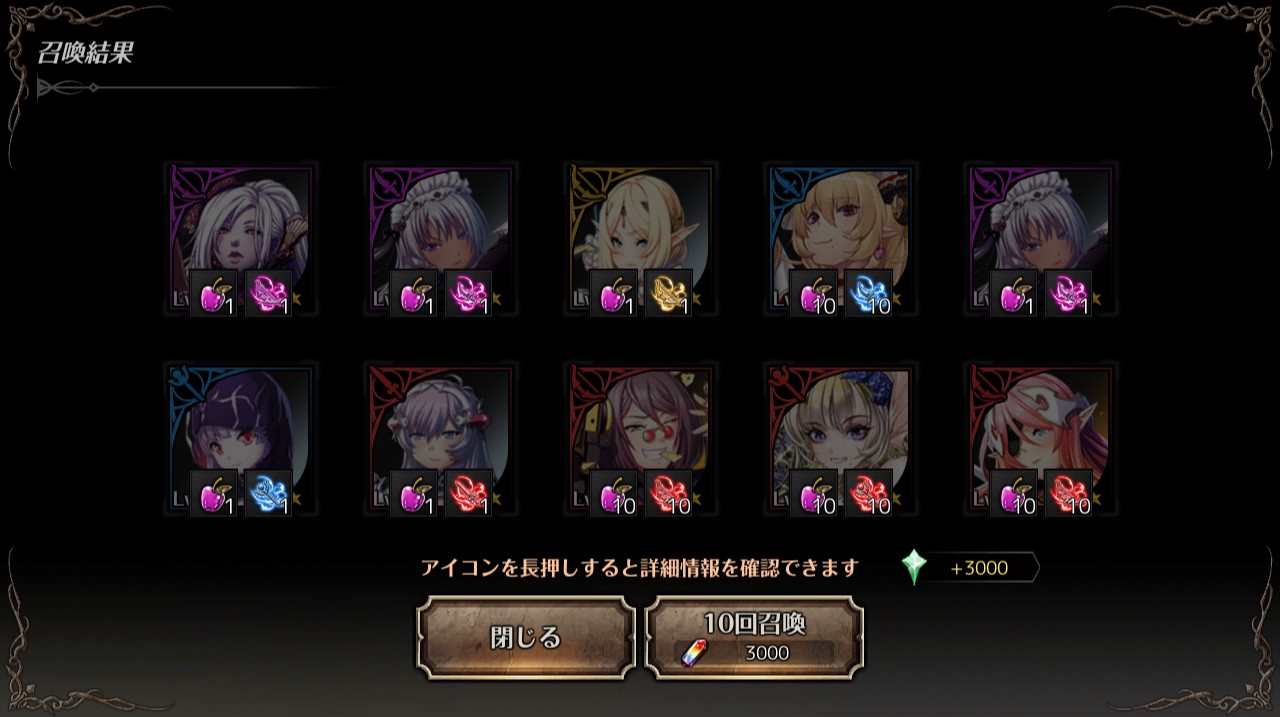Click the 閉じる close button
The image size is (1280, 717).
click(x=526, y=638)
